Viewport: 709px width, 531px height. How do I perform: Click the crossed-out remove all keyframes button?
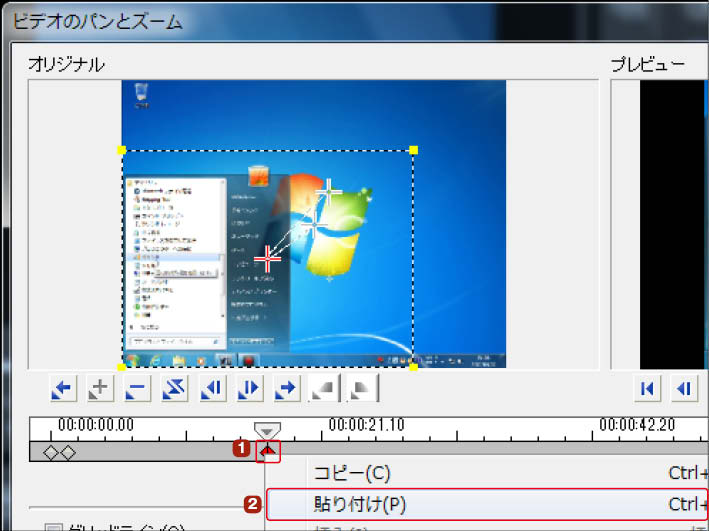[175, 388]
